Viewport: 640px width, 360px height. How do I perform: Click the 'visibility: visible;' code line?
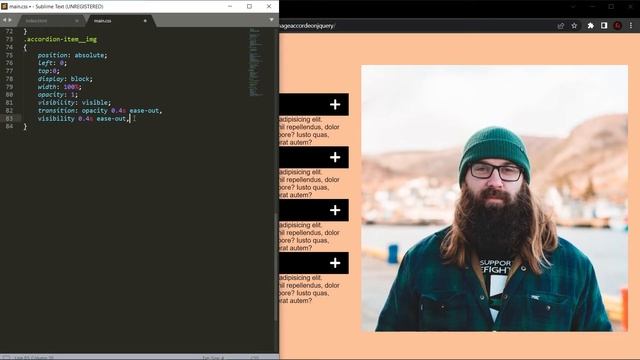pyautogui.click(x=74, y=102)
